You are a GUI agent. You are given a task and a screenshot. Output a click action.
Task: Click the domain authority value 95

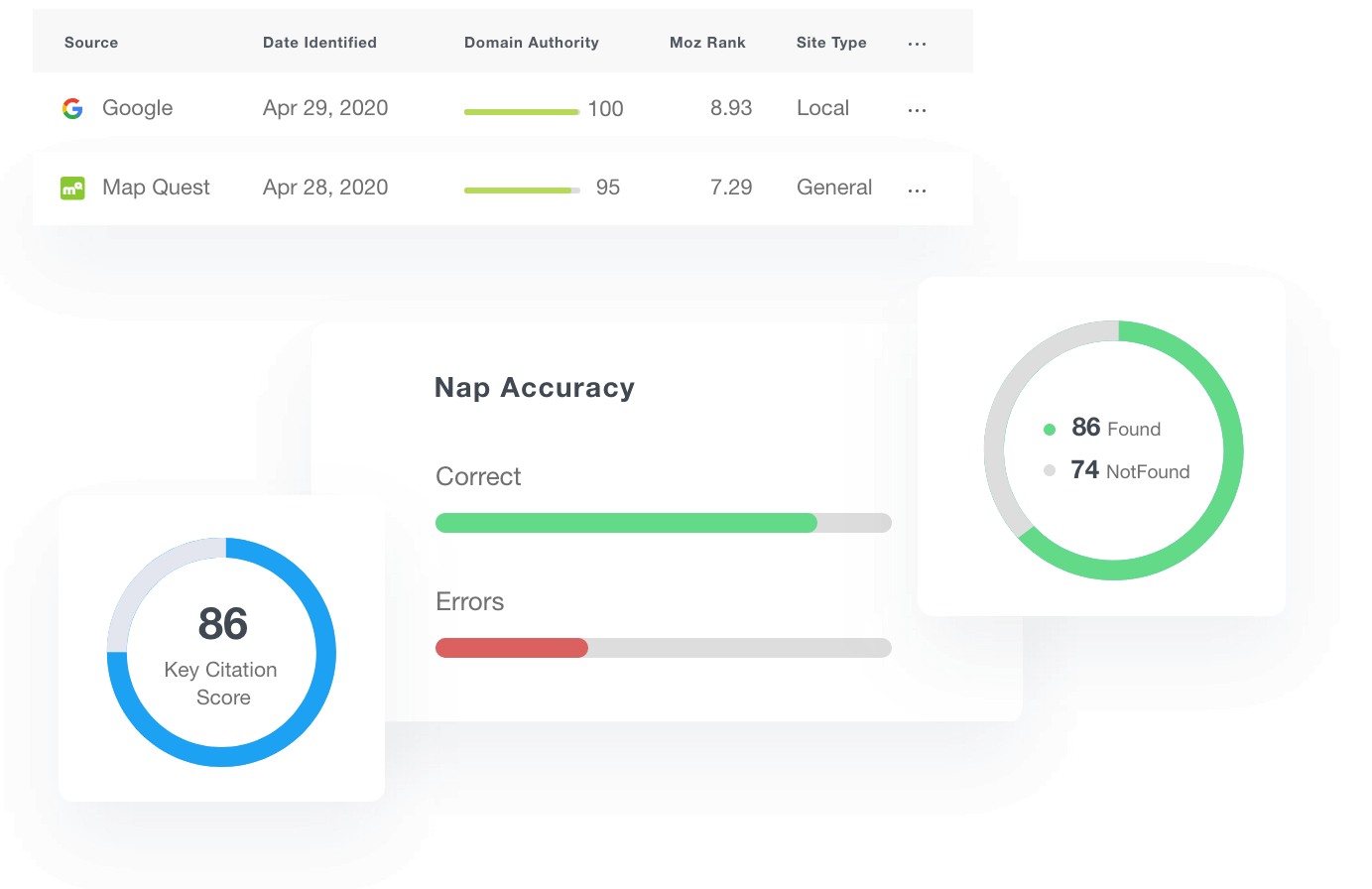coord(608,188)
